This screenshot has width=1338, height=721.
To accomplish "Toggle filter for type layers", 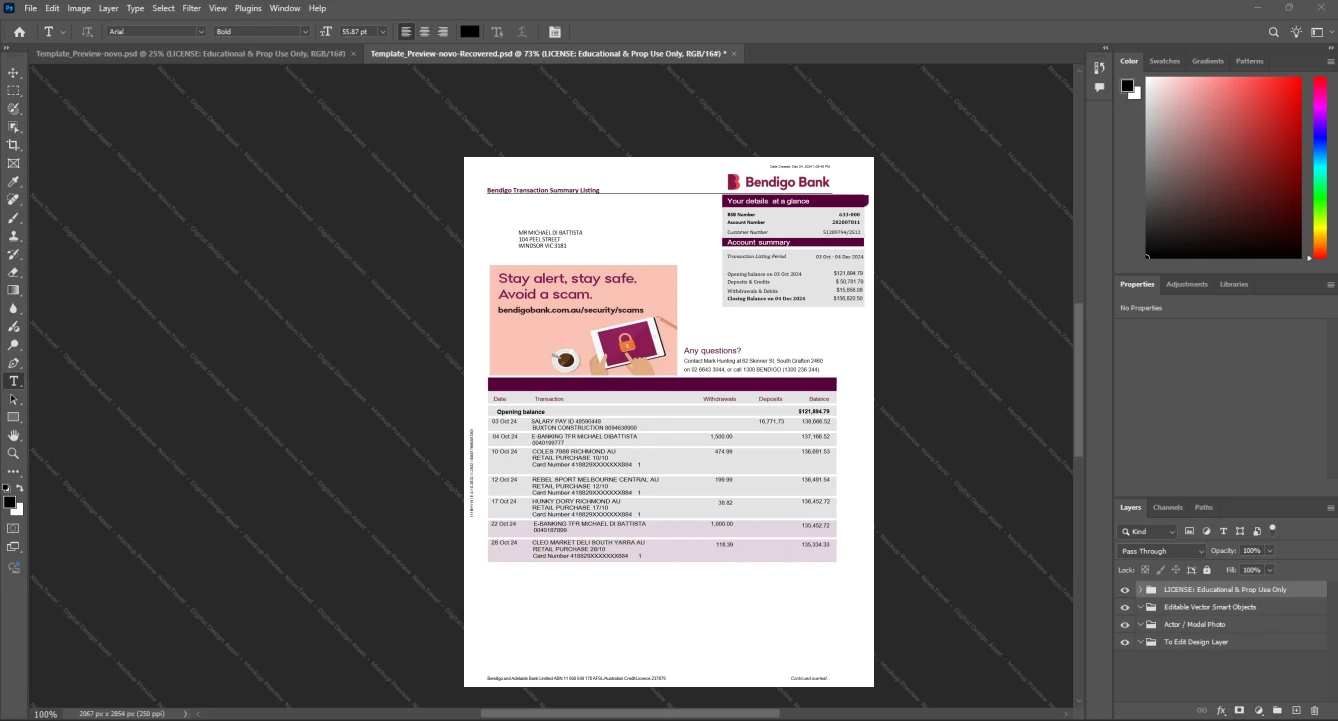I will tap(1223, 531).
